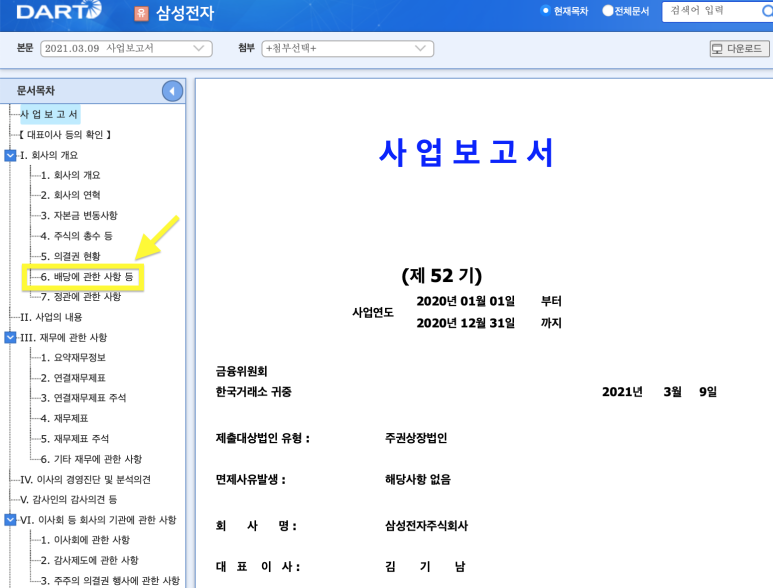
Task: Open 7. 정관에 관한 사항
Action: (x=81, y=297)
